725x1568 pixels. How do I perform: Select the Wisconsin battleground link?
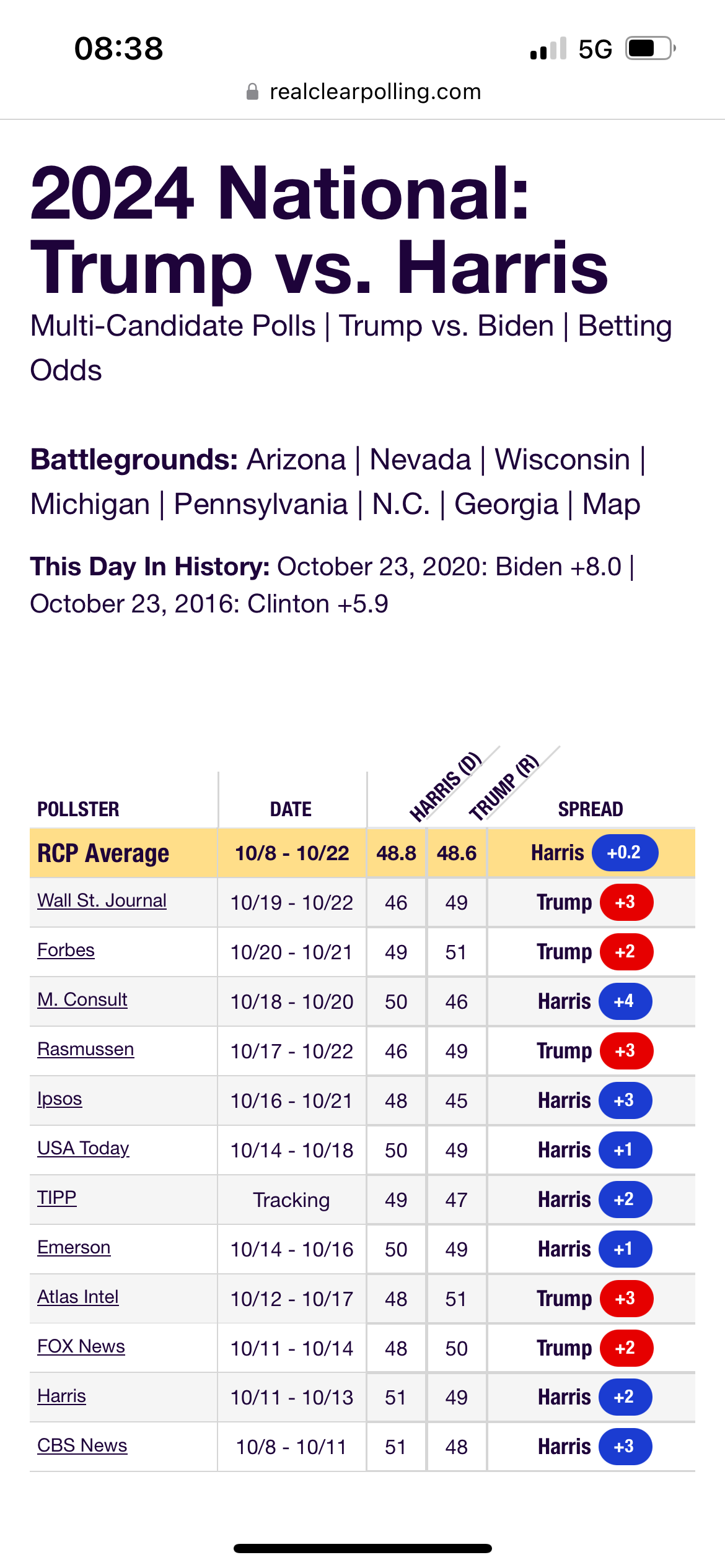tap(562, 460)
